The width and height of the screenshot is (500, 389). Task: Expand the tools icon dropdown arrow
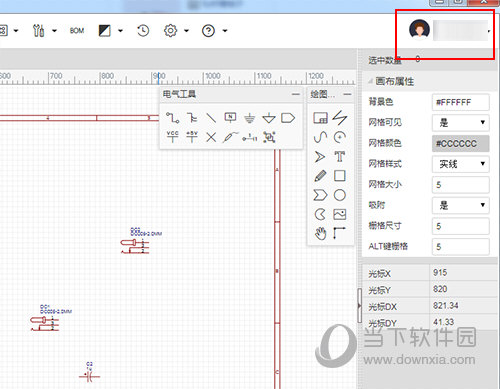54,31
